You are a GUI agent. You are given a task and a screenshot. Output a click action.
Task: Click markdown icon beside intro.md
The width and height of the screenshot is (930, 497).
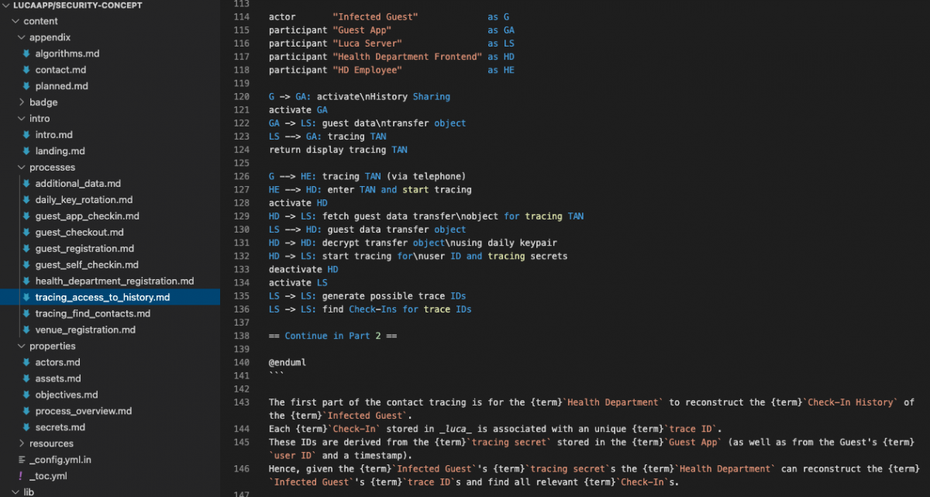click(26, 135)
